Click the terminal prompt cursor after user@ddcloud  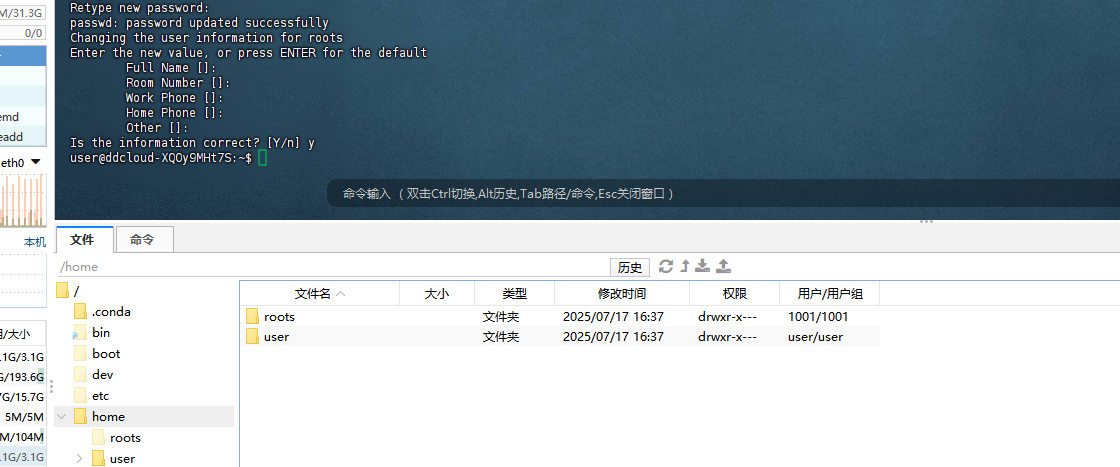tap(262, 158)
